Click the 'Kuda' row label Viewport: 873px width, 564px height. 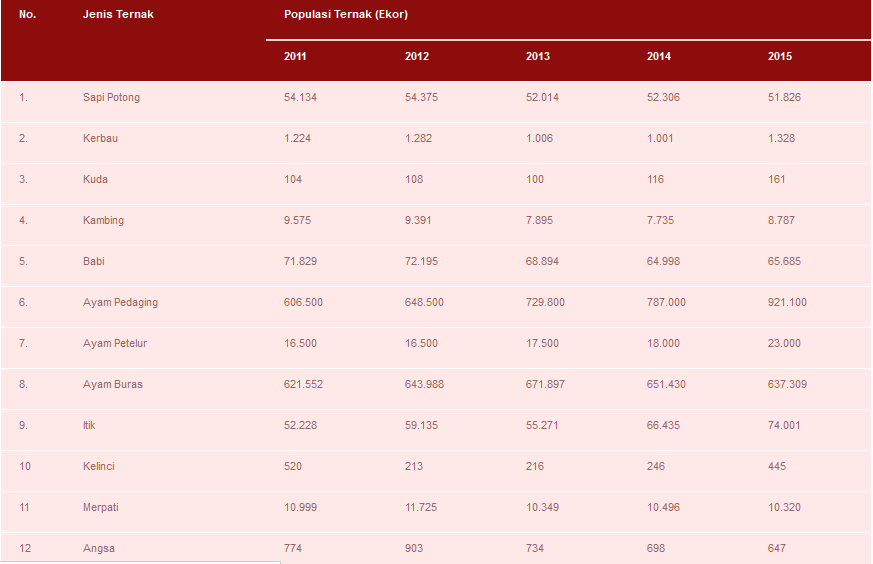[95, 179]
